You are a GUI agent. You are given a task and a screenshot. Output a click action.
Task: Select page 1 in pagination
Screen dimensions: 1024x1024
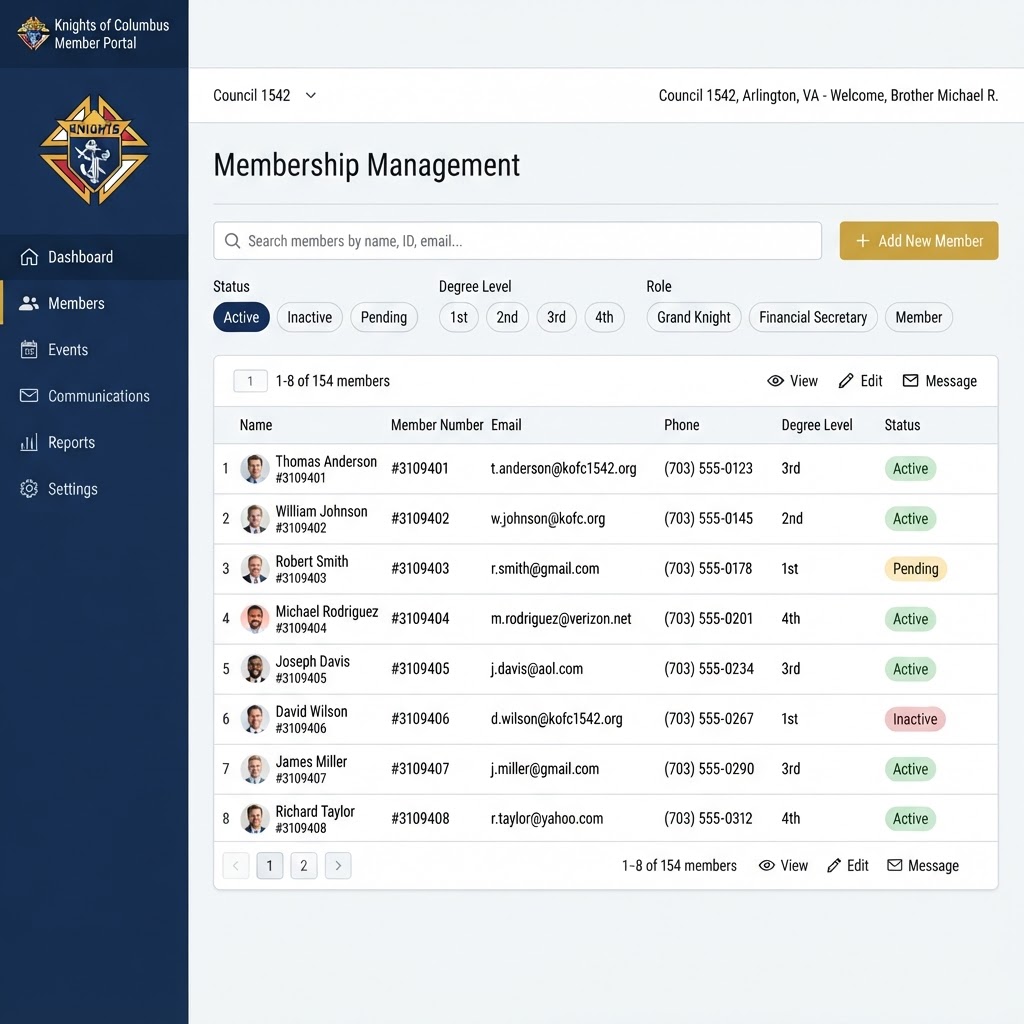pyautogui.click(x=270, y=865)
